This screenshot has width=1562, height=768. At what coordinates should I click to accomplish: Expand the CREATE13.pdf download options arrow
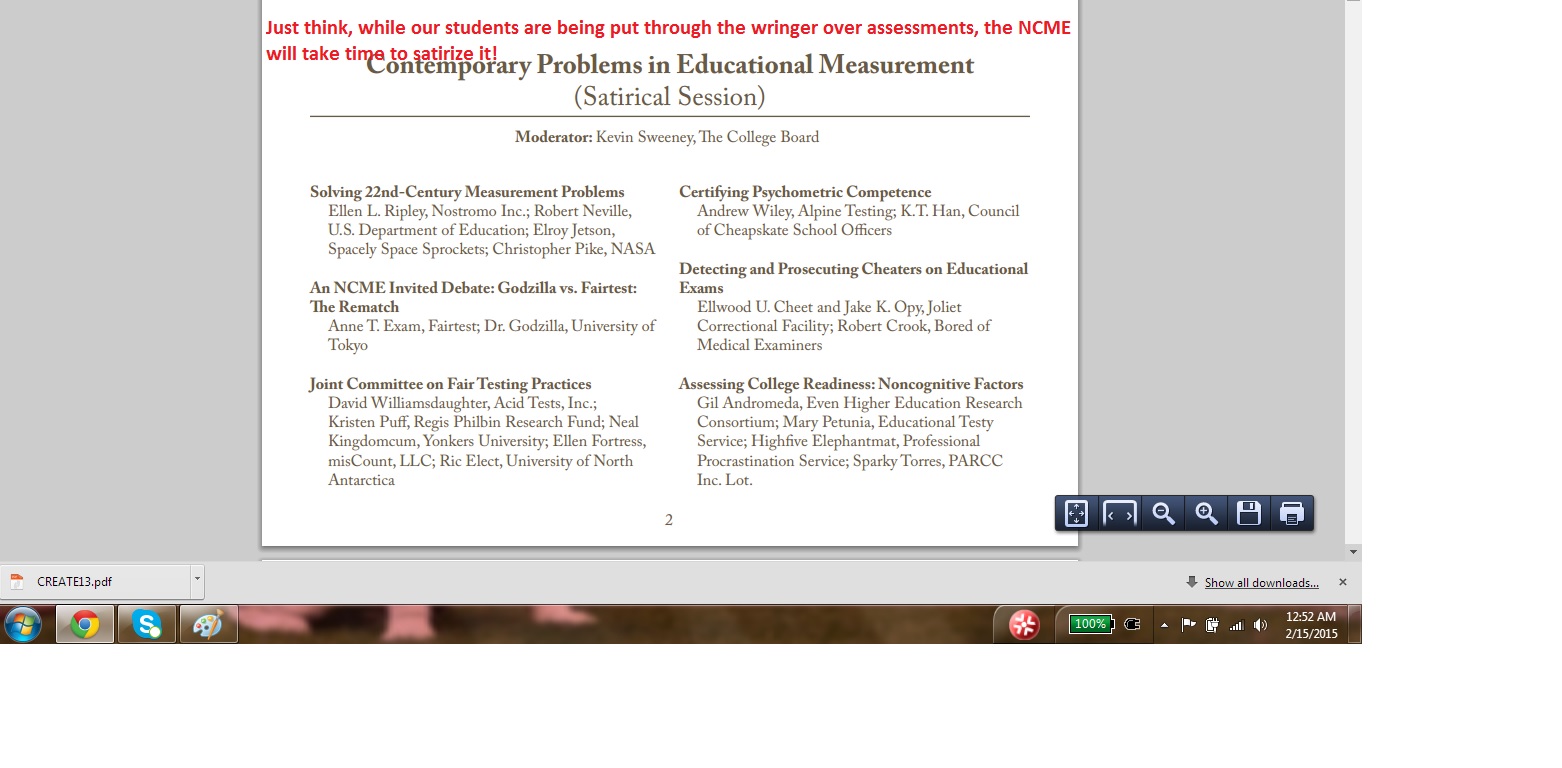coord(197,580)
